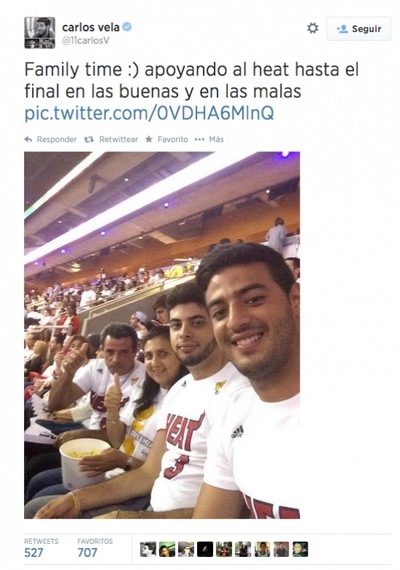
Task: Click the carlos vela display name
Action: (91, 27)
